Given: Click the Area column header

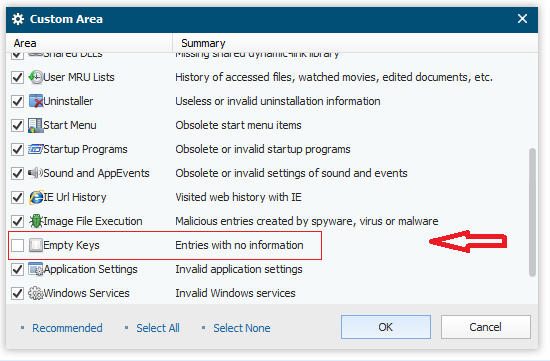Looking at the screenshot, I should [89, 43].
